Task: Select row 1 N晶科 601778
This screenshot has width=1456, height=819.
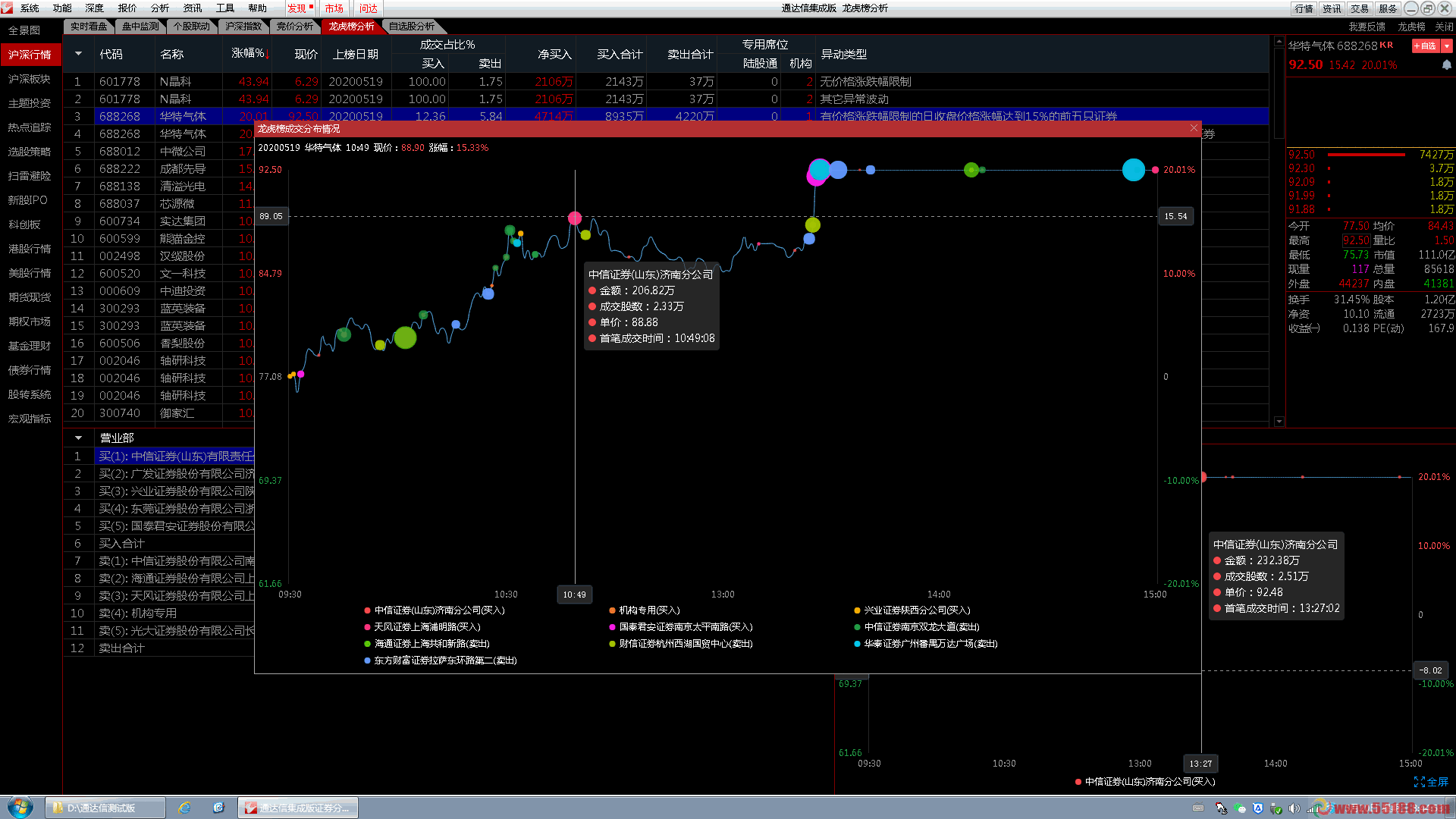Action: click(x=666, y=81)
